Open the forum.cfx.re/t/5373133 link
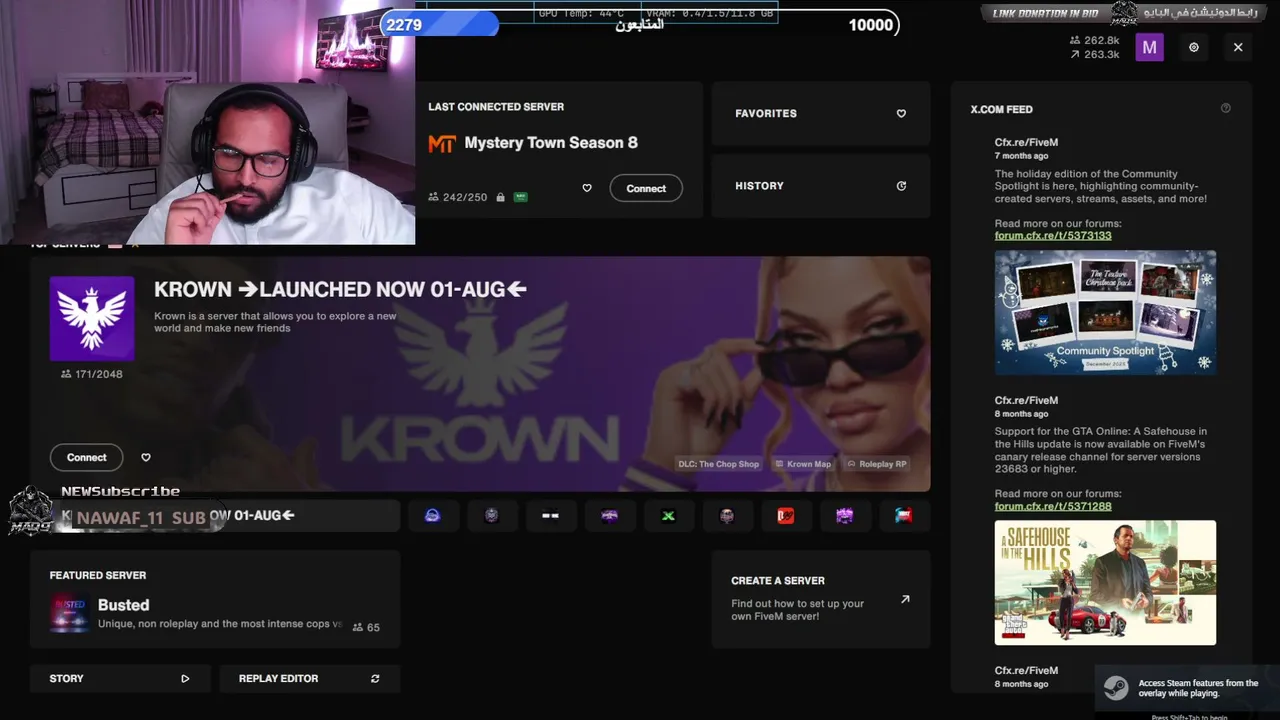Screen dimensions: 1280x720 coord(1053,236)
